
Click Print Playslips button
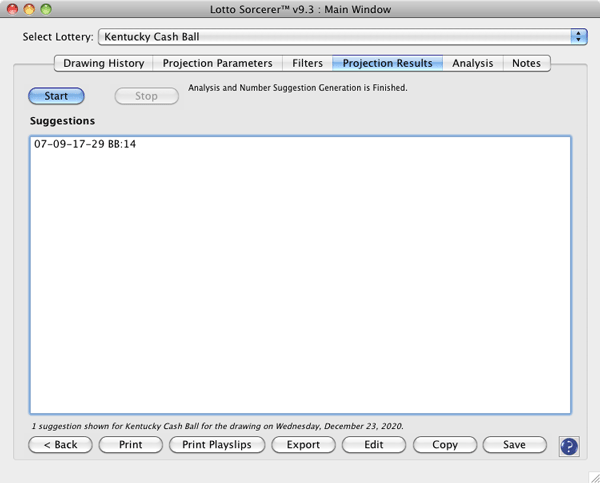coord(217,445)
